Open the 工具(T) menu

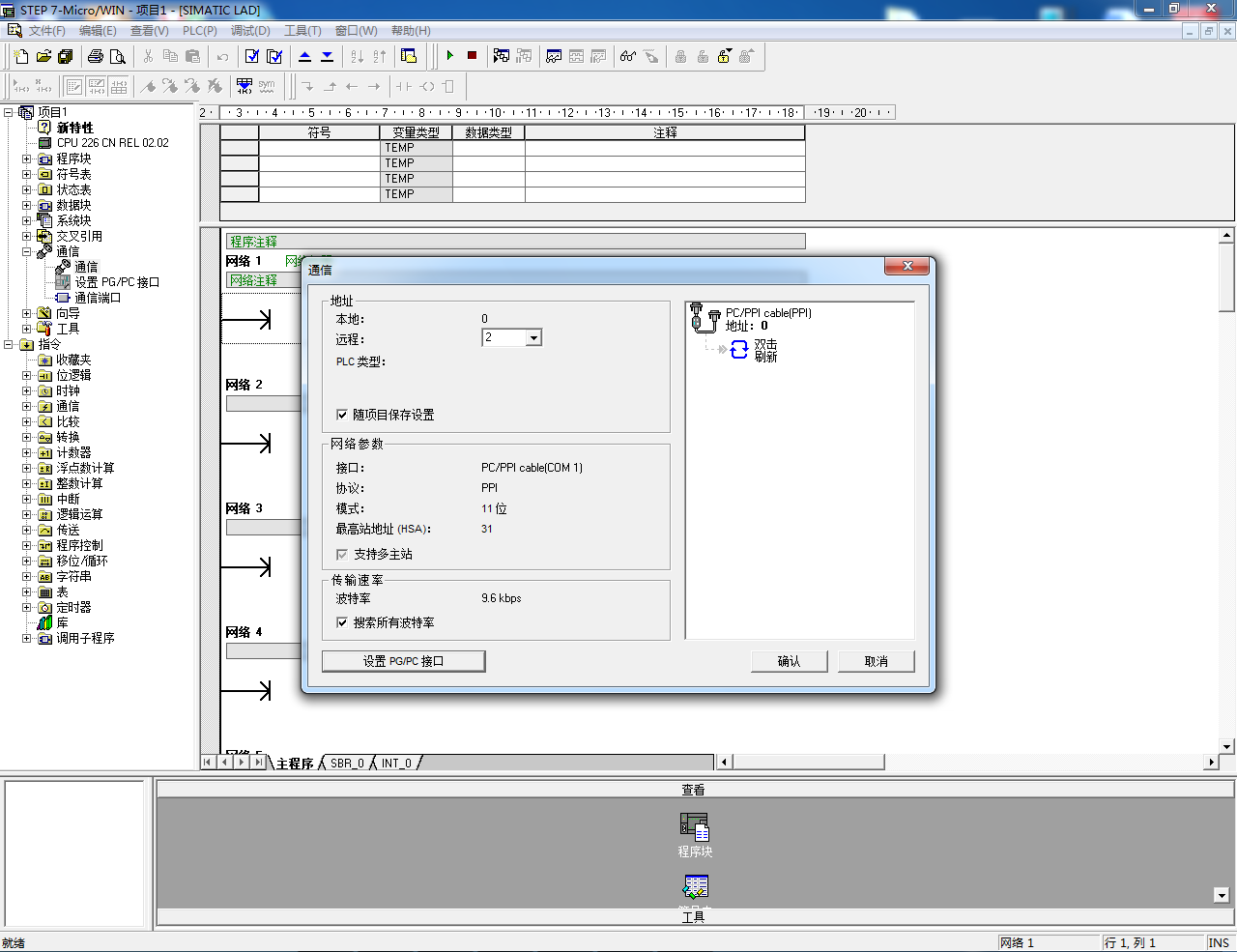click(x=302, y=31)
